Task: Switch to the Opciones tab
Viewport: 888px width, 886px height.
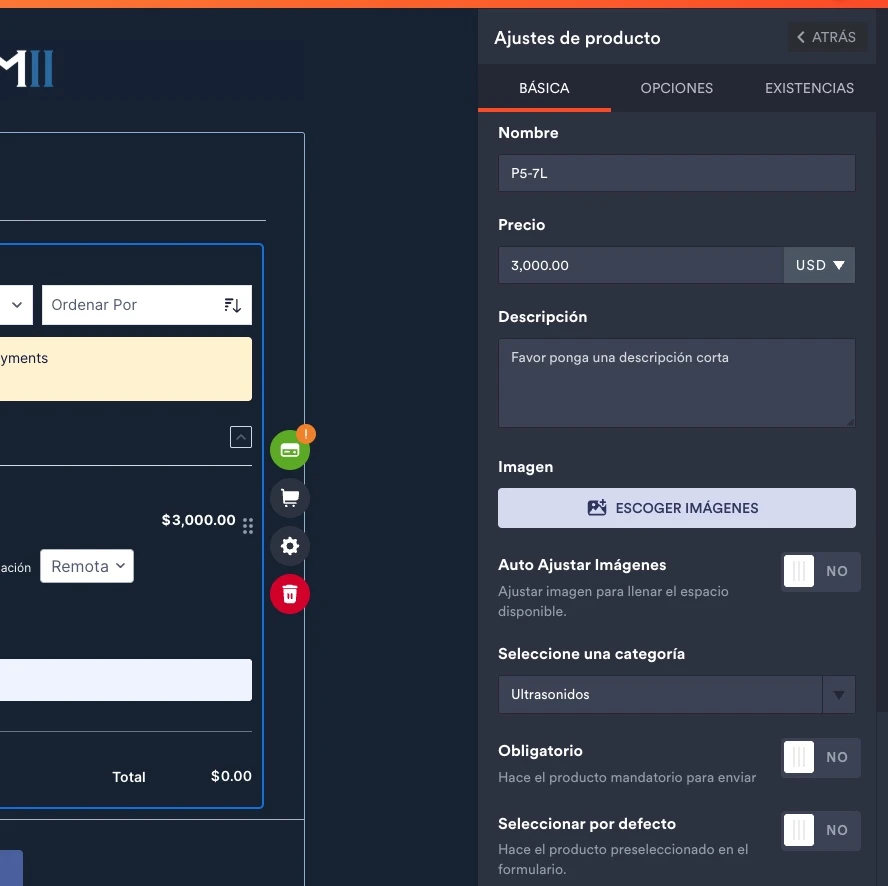Action: pos(676,88)
